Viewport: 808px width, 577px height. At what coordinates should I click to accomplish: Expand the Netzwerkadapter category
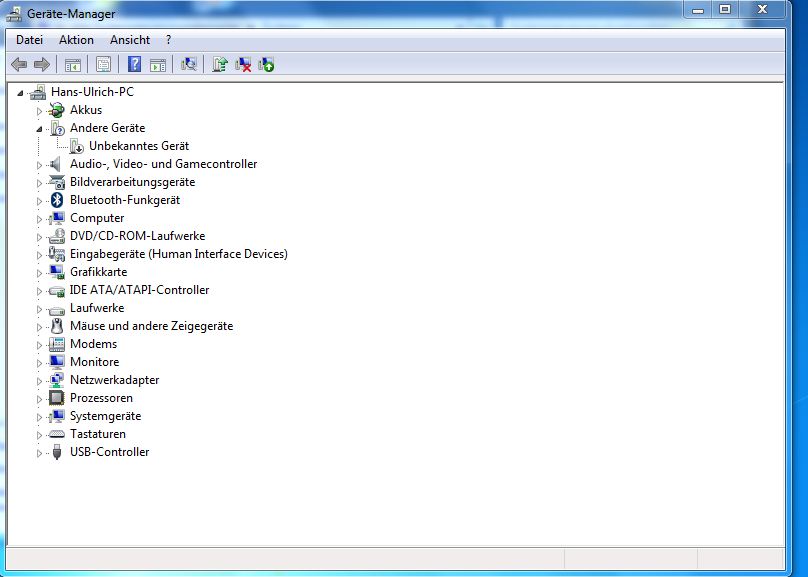39,381
